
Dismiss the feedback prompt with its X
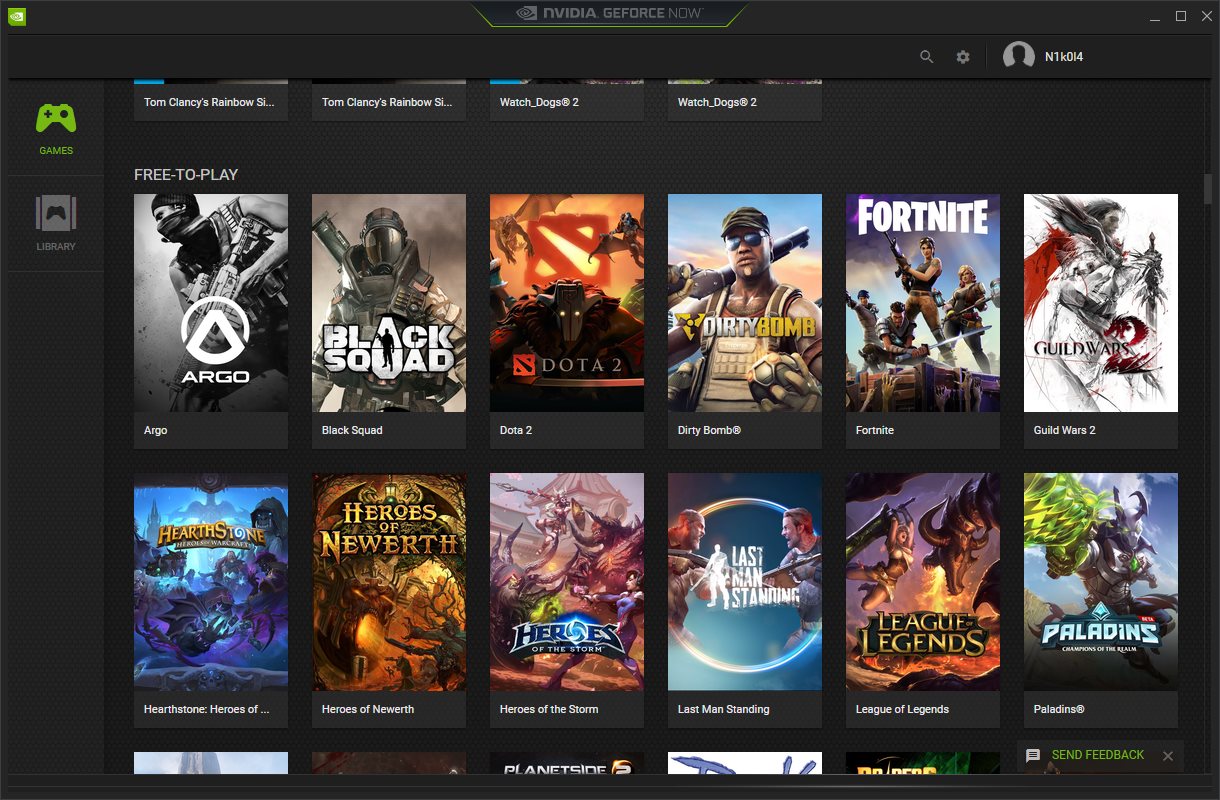click(1167, 756)
